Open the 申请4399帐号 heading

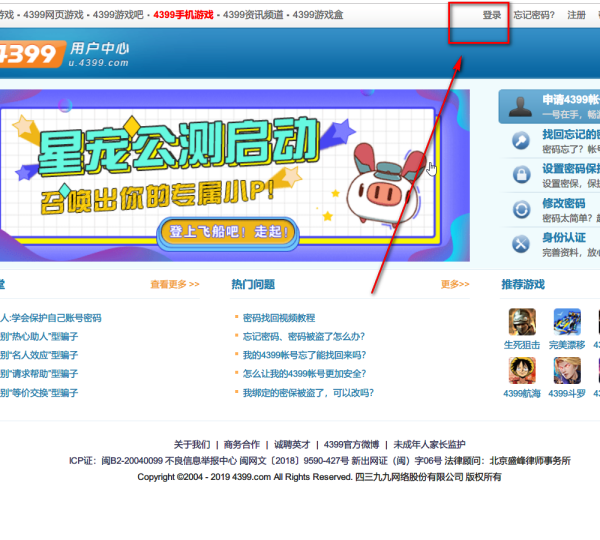pyautogui.click(x=571, y=100)
